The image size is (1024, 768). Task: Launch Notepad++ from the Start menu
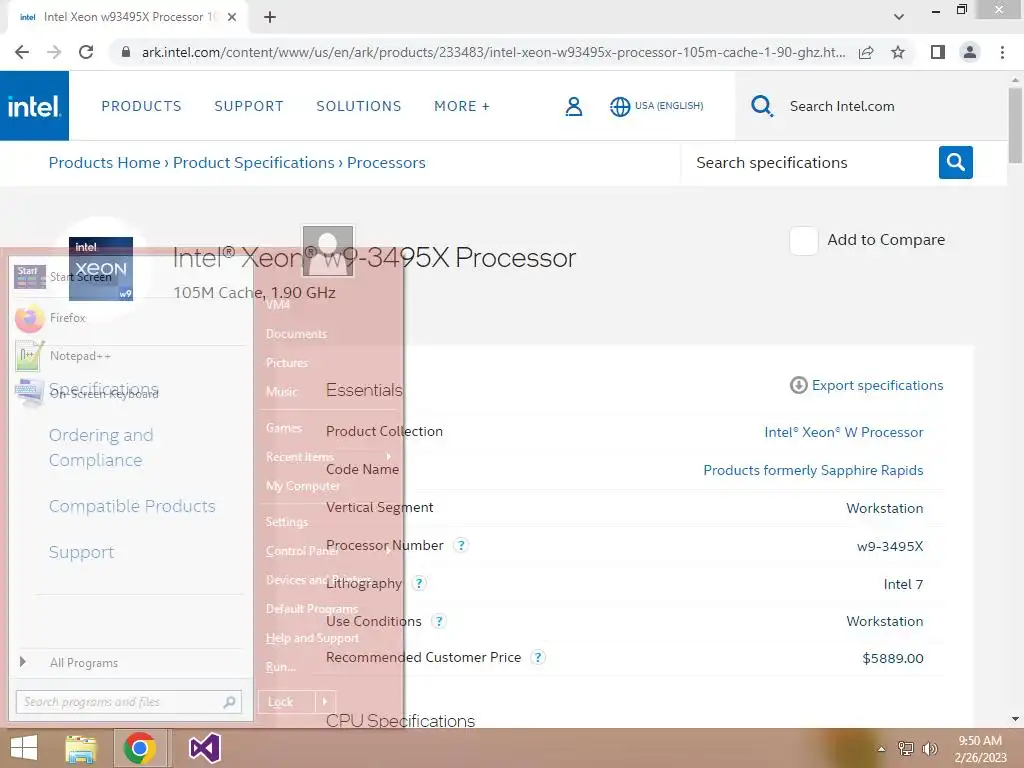[131, 356]
